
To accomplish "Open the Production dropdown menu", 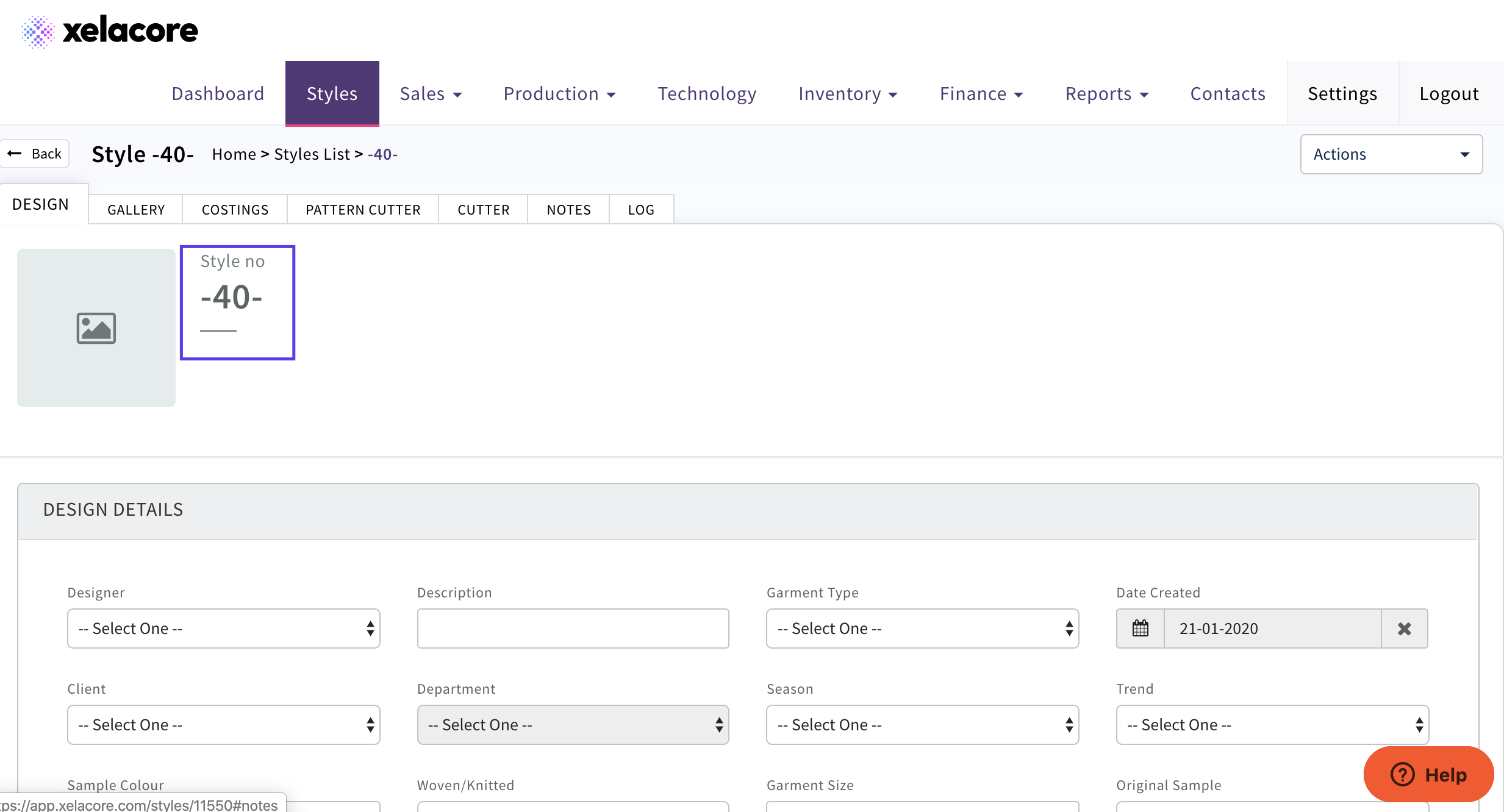I will coord(559,94).
